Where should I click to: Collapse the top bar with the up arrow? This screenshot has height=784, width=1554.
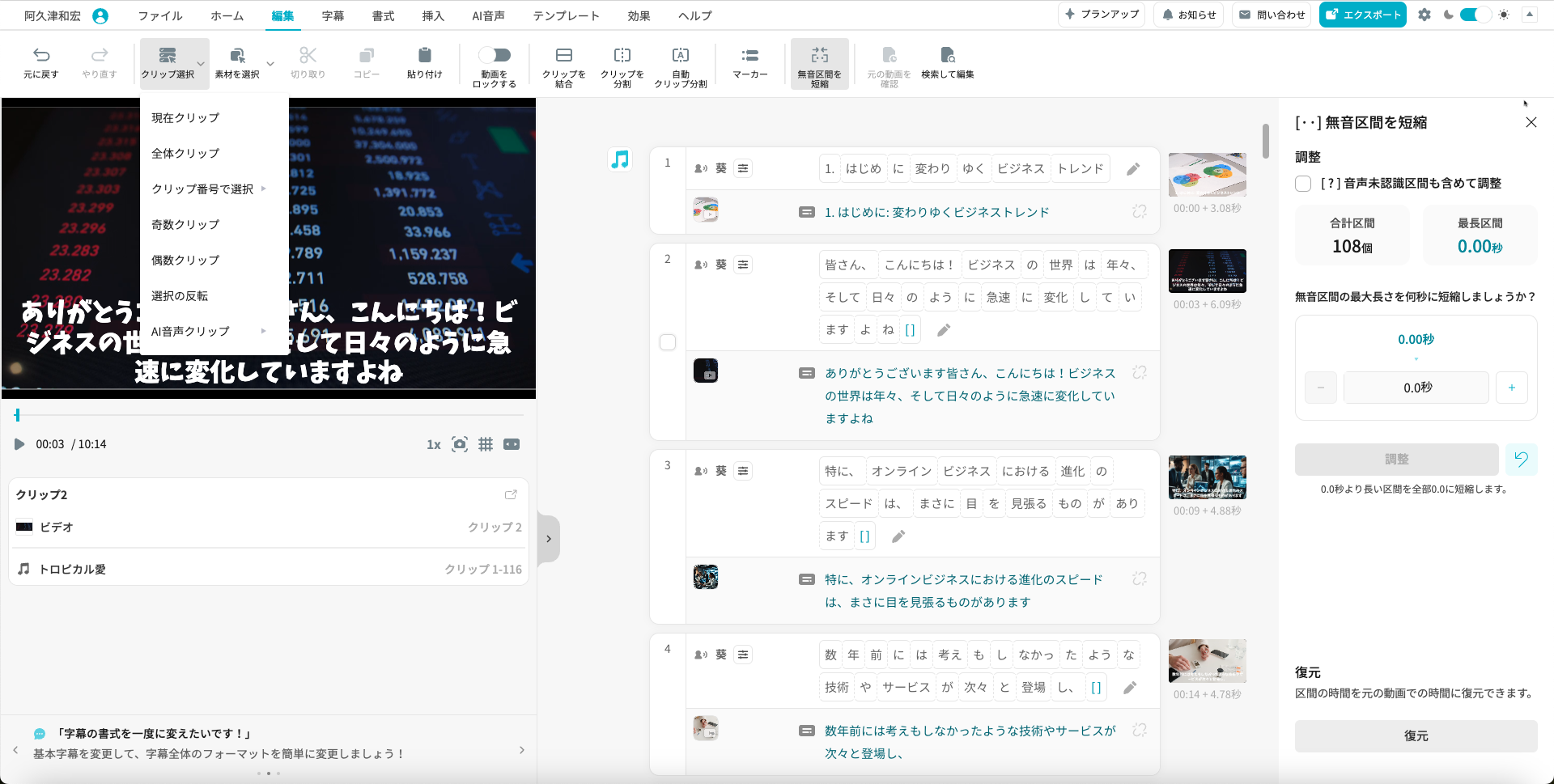point(1530,15)
